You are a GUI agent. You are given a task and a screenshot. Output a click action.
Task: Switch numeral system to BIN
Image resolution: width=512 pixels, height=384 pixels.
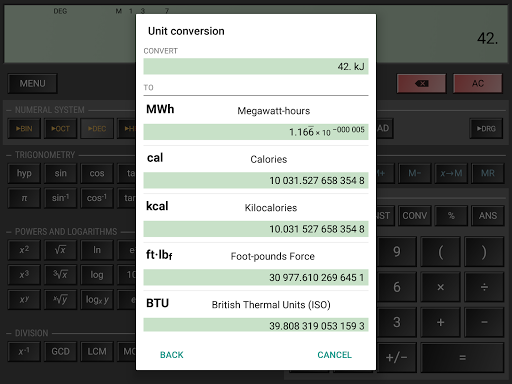tap(24, 128)
